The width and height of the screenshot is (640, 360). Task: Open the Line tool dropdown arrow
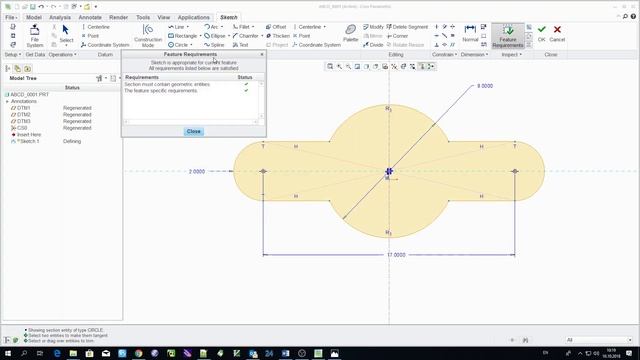coord(188,27)
